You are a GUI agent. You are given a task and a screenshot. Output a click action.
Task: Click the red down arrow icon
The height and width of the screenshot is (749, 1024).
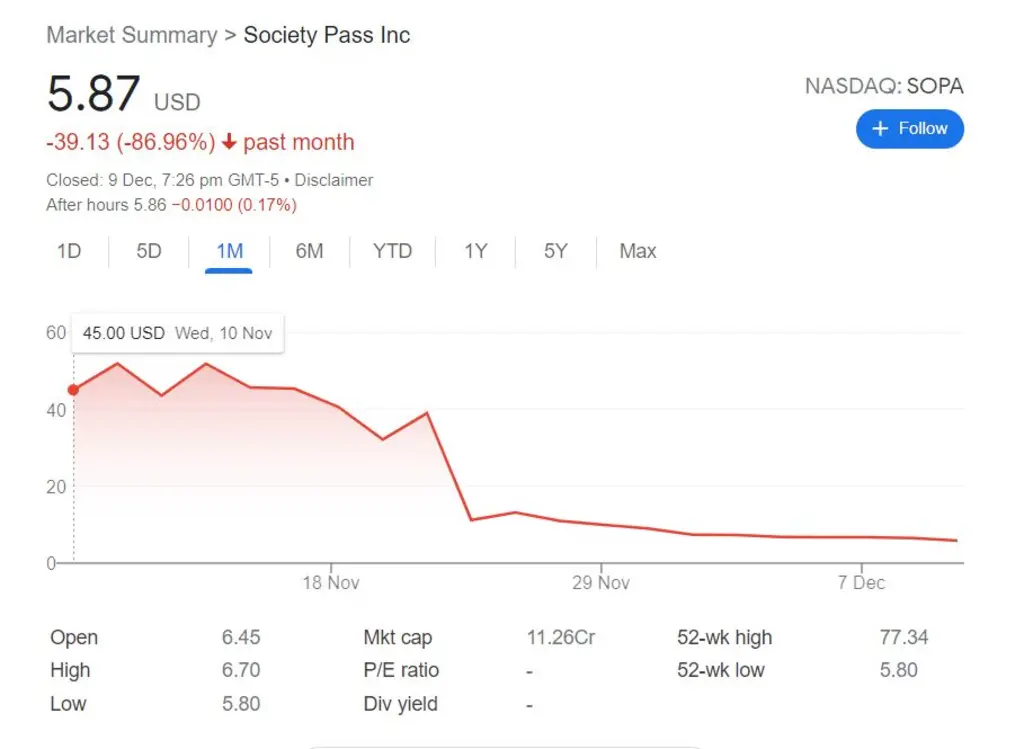tap(229, 142)
